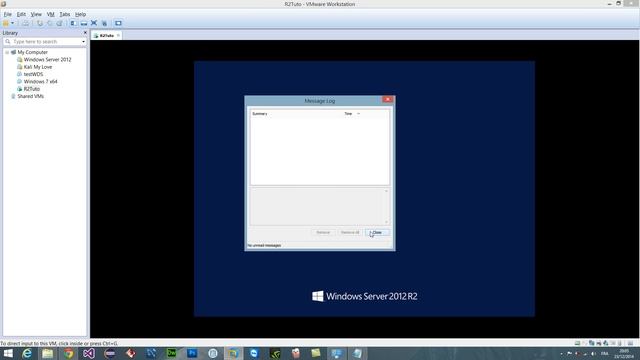The image size is (640, 360).
Task: Click the message log icon in status bar
Action: click(630, 343)
